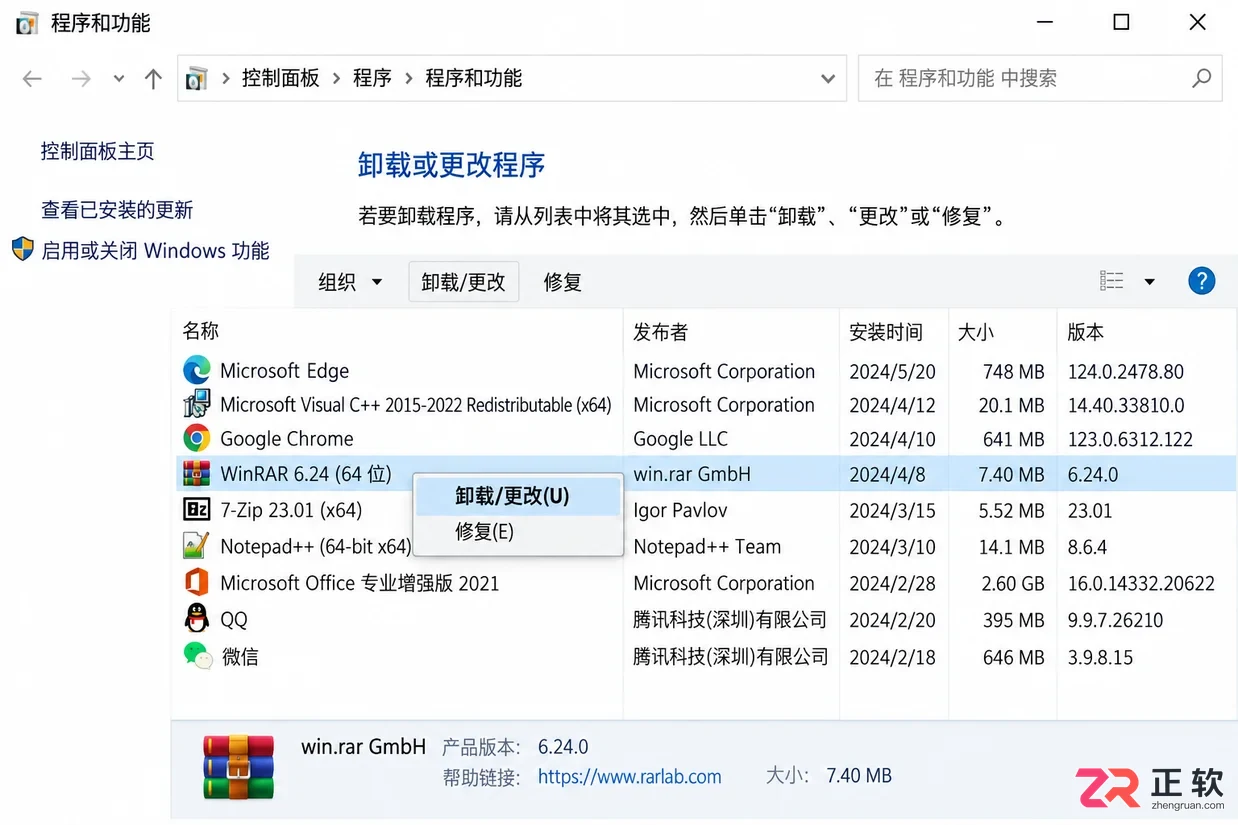Go back with the left arrow
This screenshot has width=1238, height=825.
coord(32,79)
